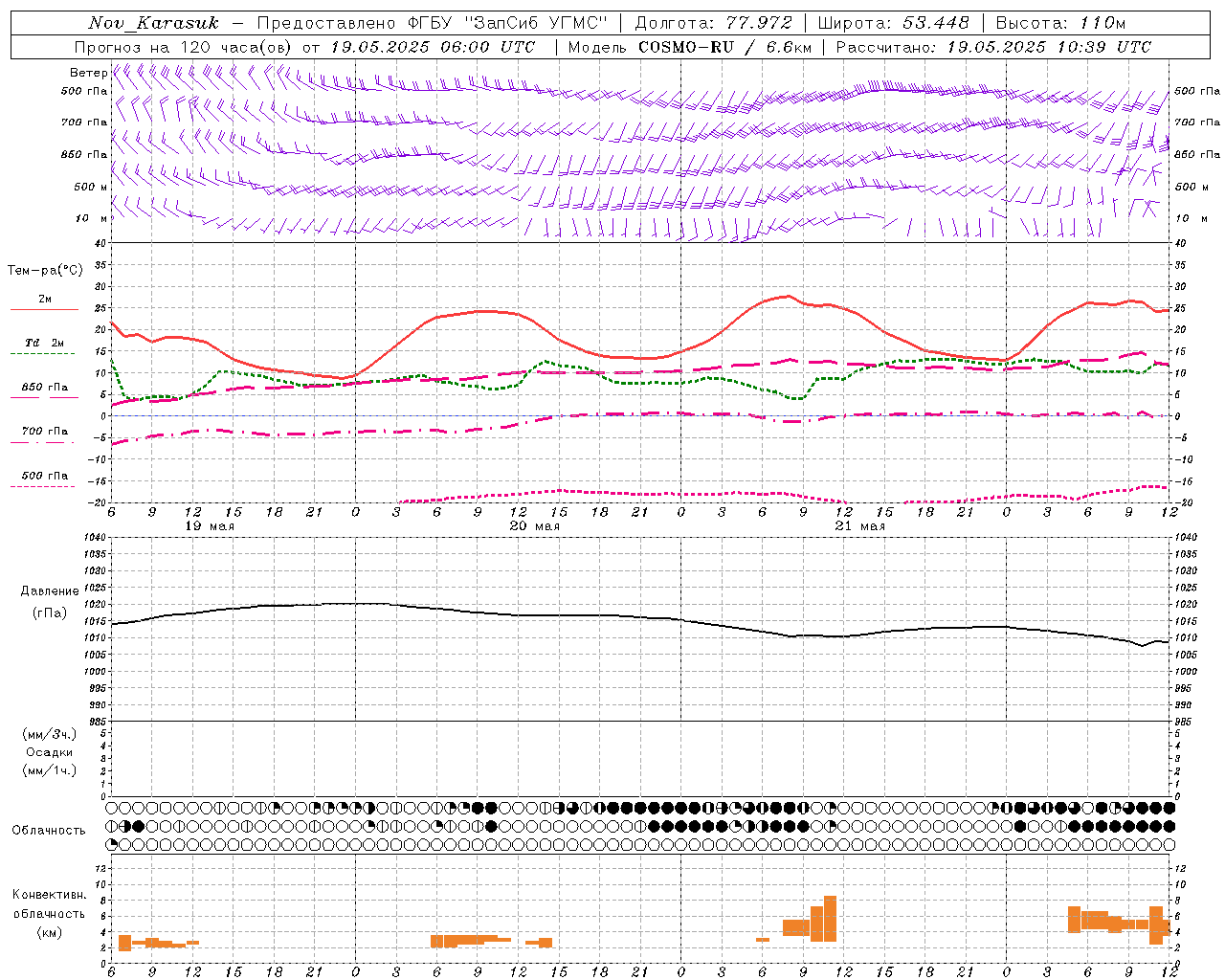Screen dimensions: 1225x980
Task: Click the 'Рассчитано: 19.05.2025 10:39 UTC' text
Action: coord(993,47)
